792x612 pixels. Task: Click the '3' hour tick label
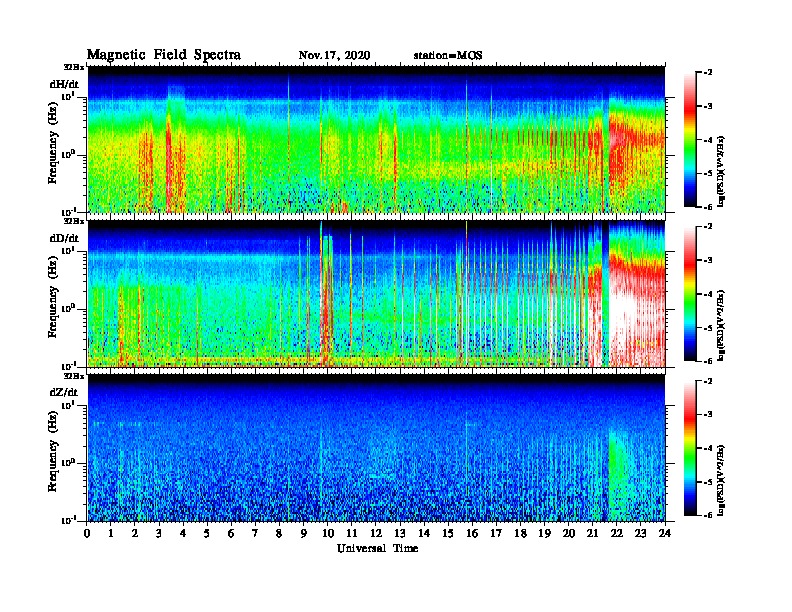click(x=159, y=534)
